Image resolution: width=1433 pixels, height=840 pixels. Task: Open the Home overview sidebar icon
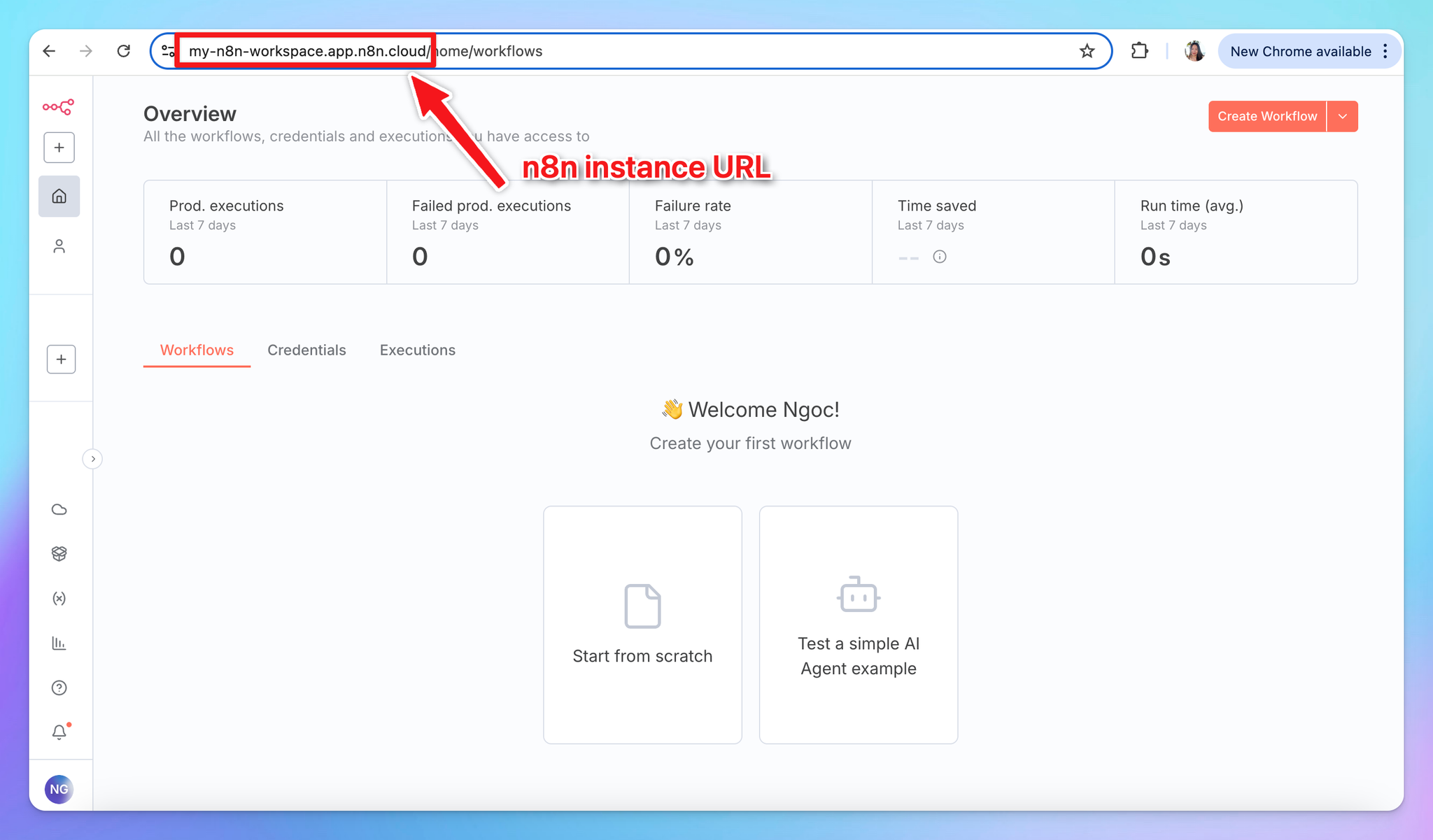pos(59,197)
